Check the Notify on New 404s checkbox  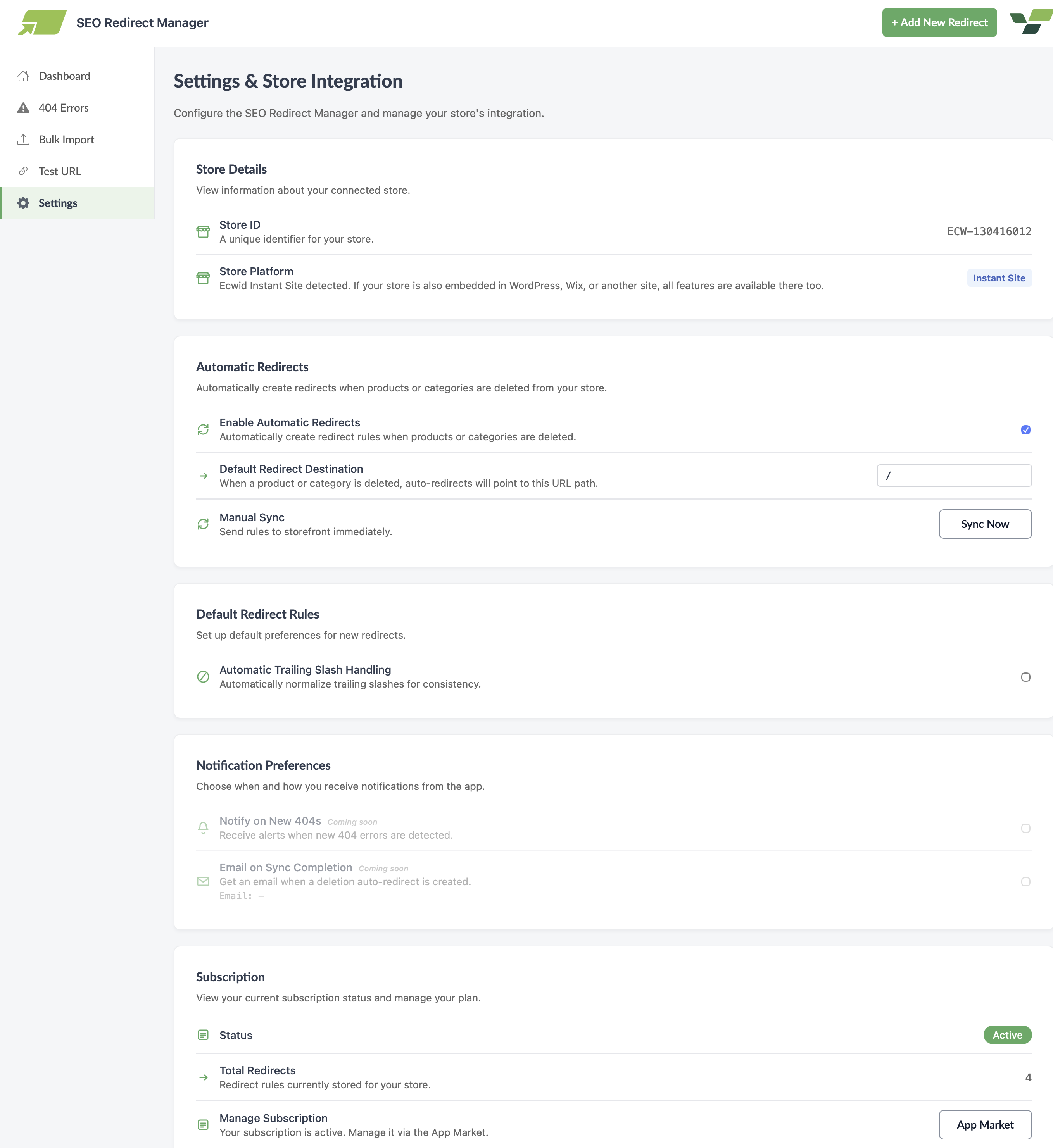(x=1025, y=828)
